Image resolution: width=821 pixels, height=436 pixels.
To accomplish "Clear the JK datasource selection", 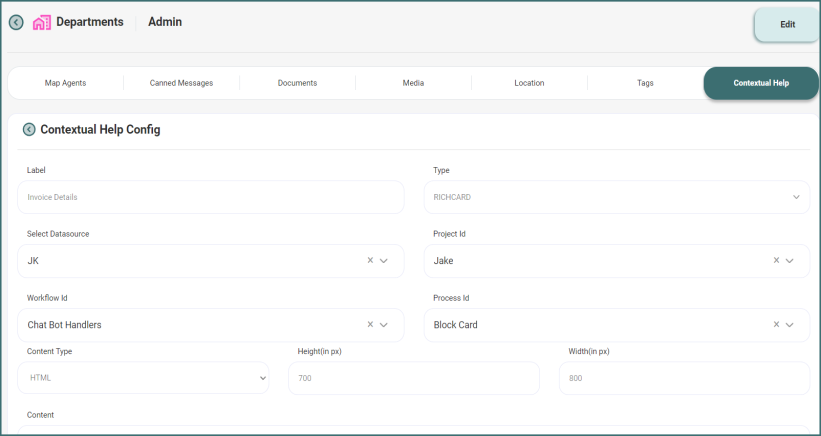I will pyautogui.click(x=370, y=260).
